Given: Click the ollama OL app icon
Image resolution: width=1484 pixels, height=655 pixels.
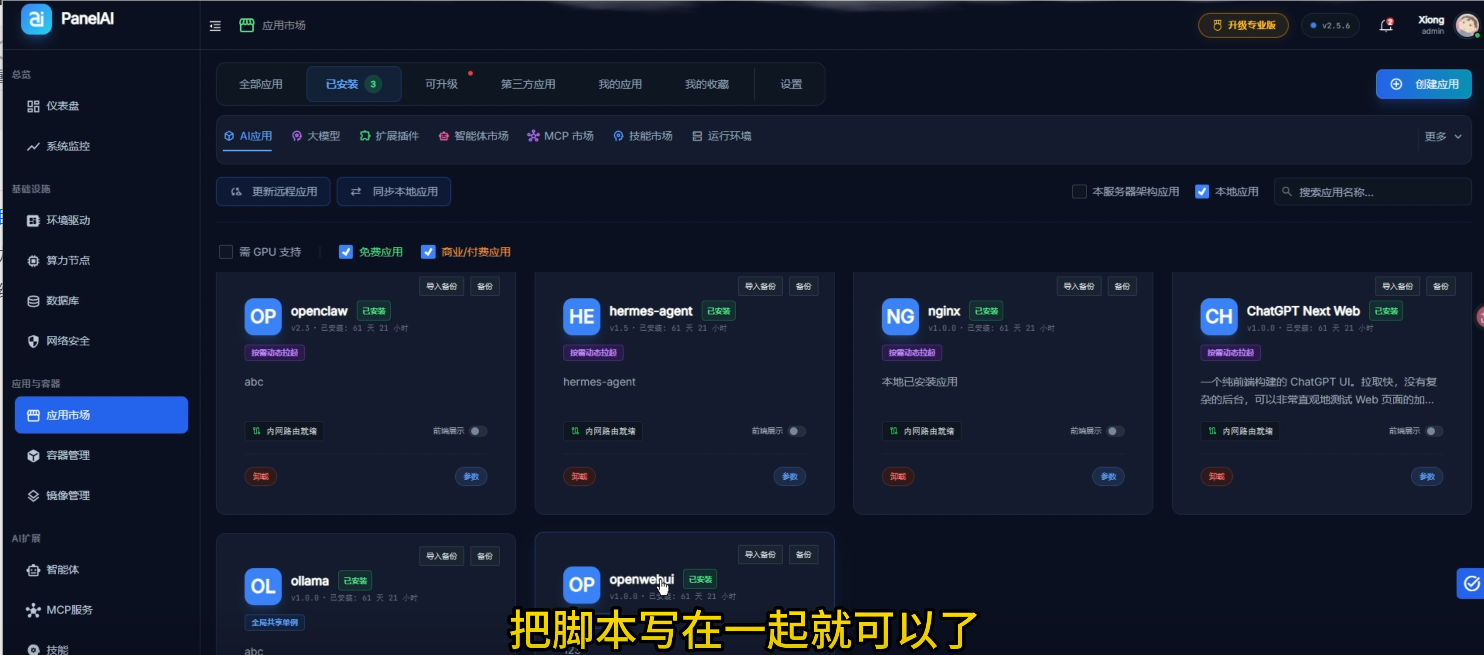Looking at the screenshot, I should coord(263,586).
